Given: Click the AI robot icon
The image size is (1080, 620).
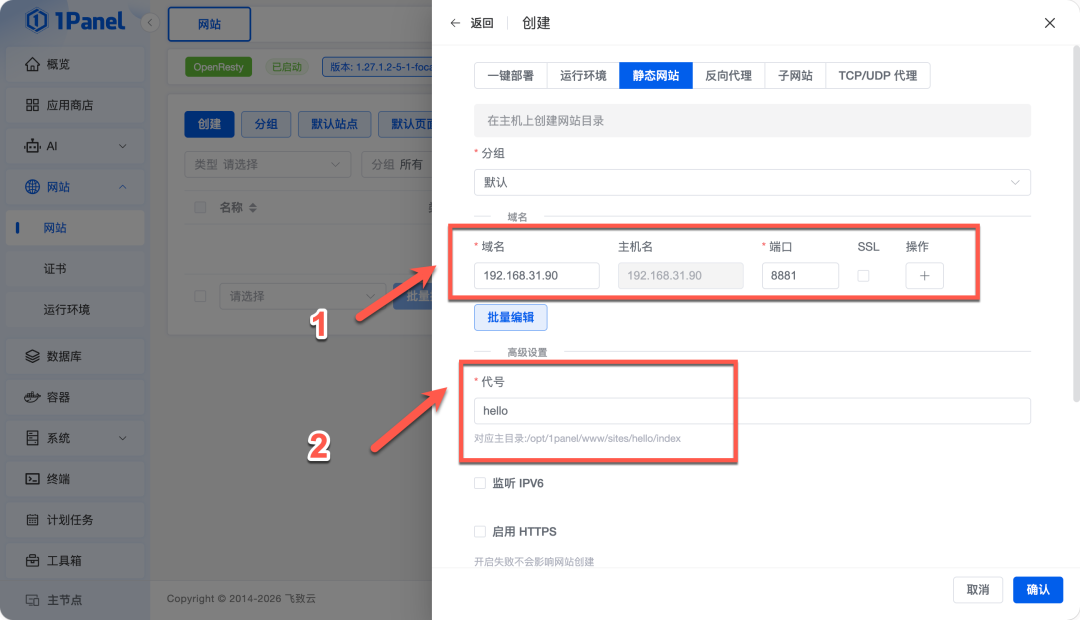Looking at the screenshot, I should click(x=32, y=146).
